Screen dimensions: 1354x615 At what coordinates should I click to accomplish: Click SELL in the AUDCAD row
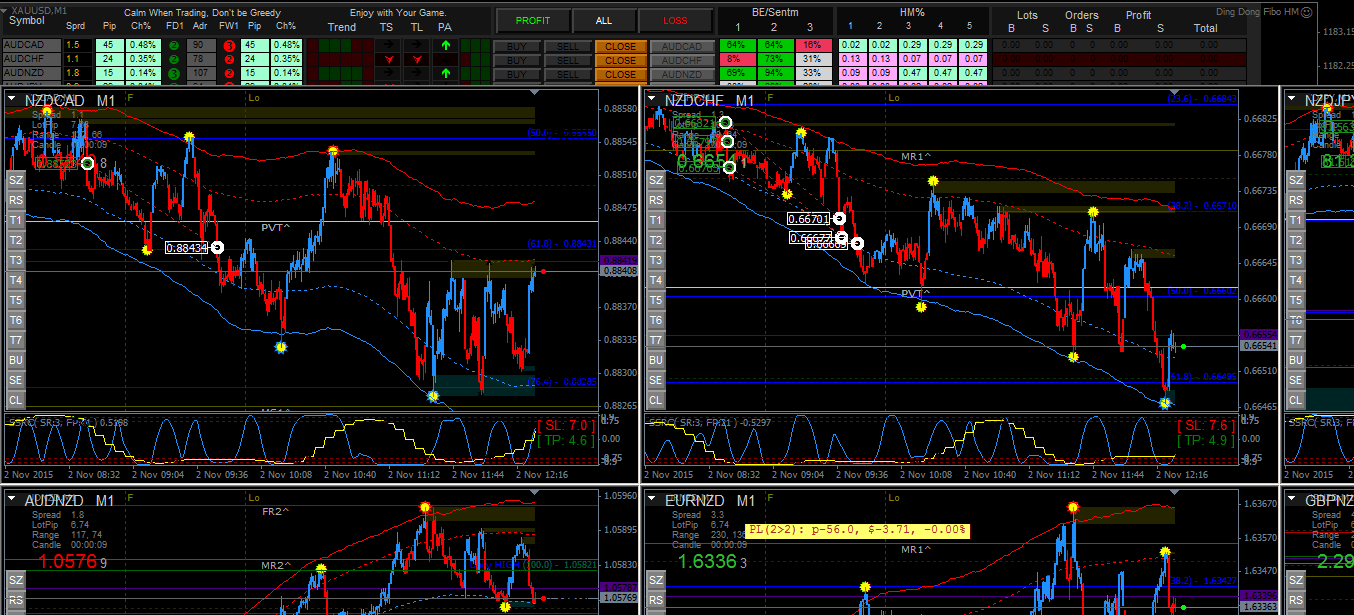[x=567, y=46]
